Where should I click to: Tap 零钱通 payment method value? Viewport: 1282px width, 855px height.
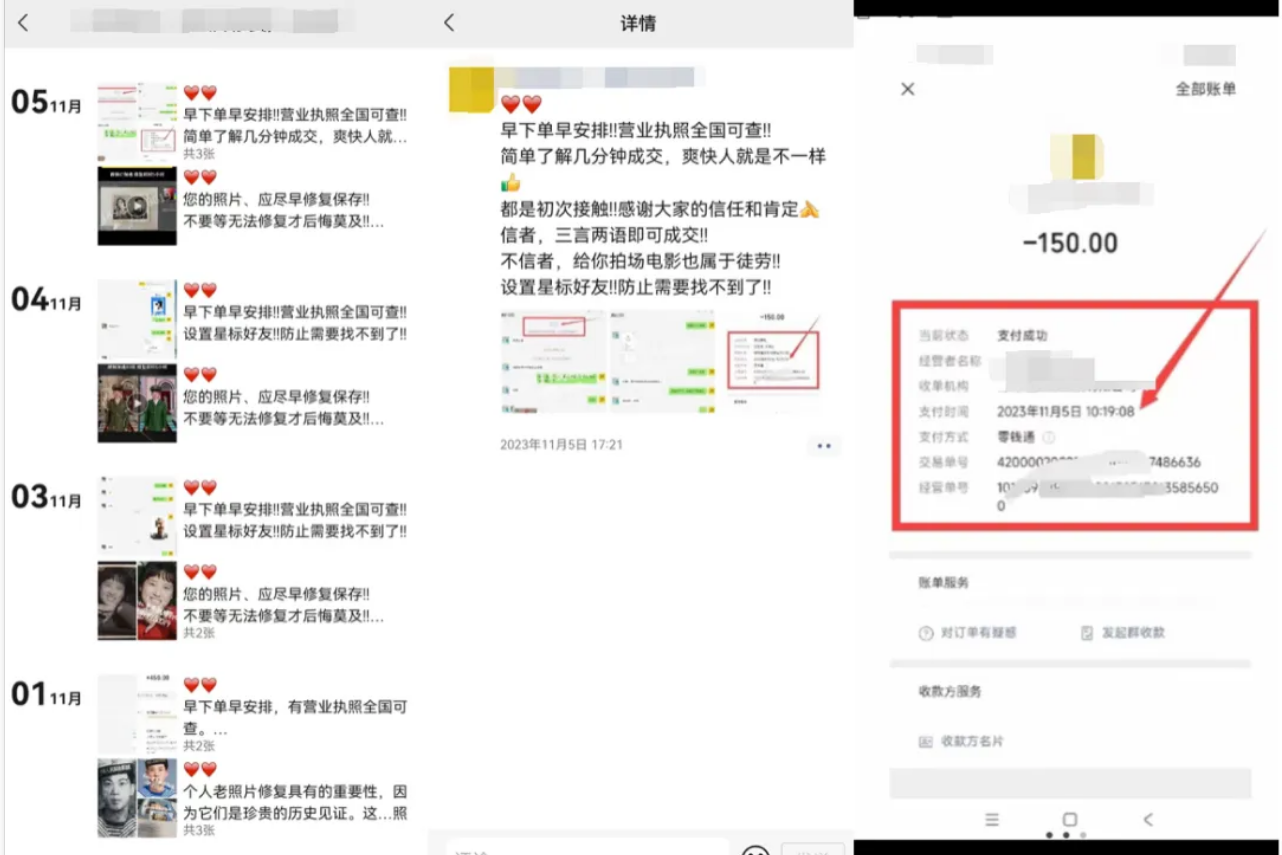tap(1017, 437)
